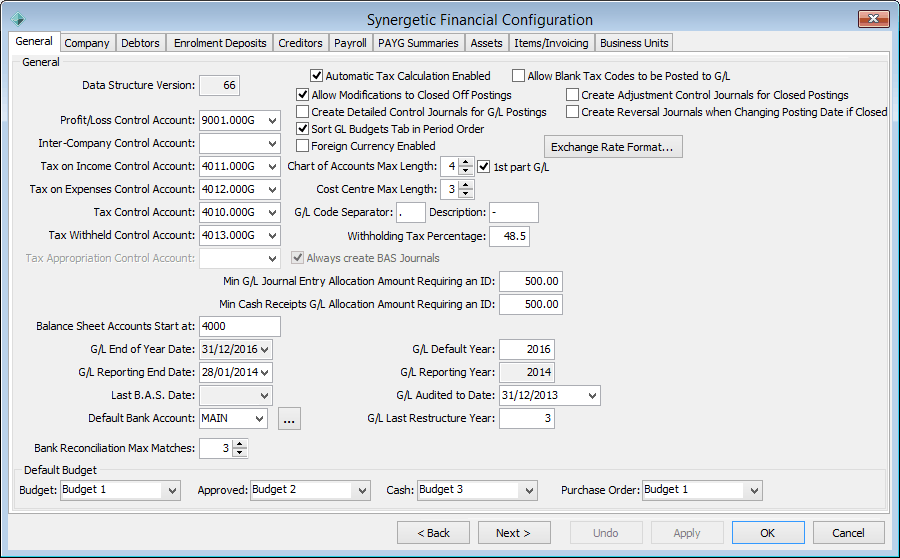This screenshot has height=558, width=900.
Task: Edit the Withholding Tax Percentage field
Action: pyautogui.click(x=509, y=237)
